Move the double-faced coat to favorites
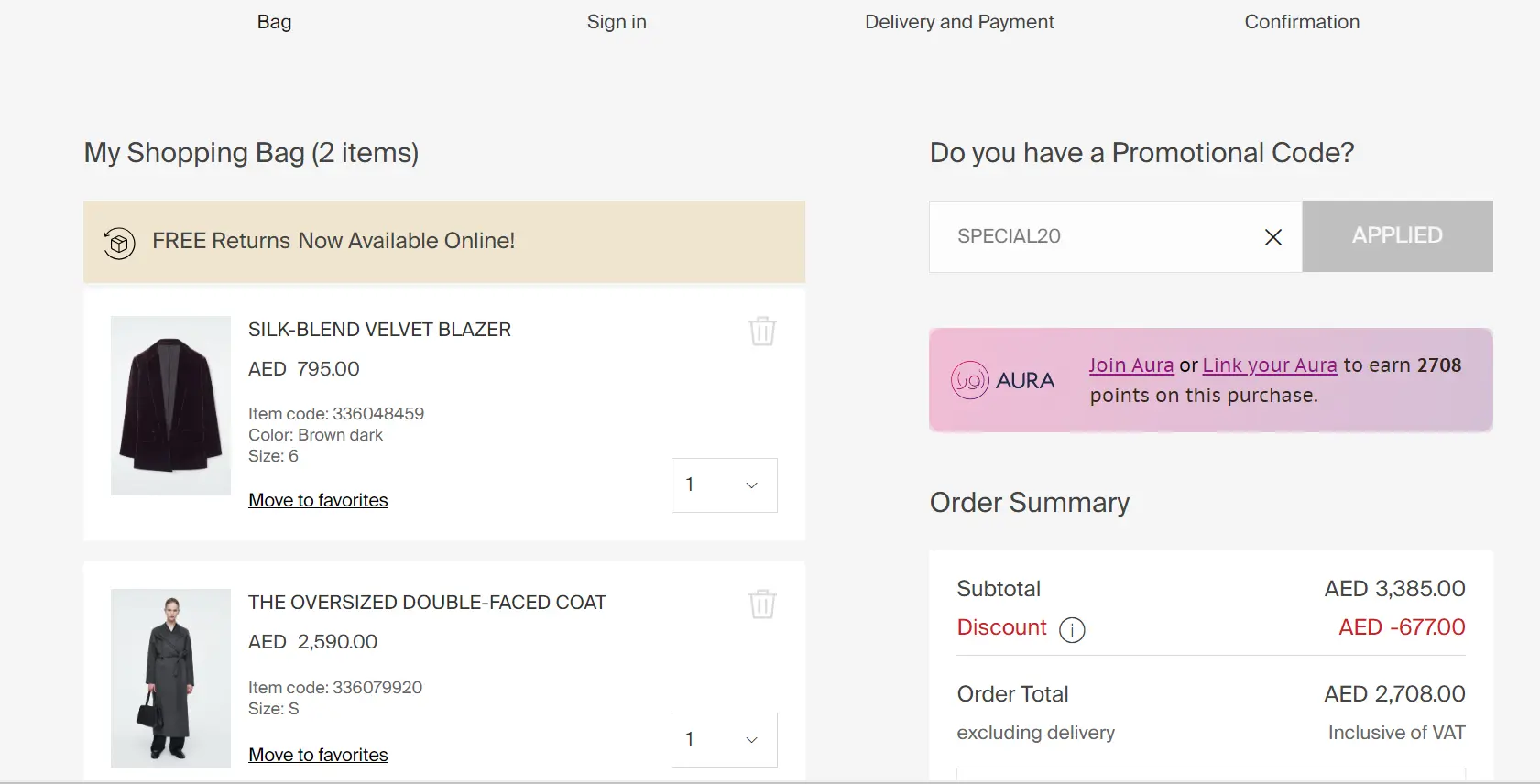The height and width of the screenshot is (784, 1540). pyautogui.click(x=318, y=754)
